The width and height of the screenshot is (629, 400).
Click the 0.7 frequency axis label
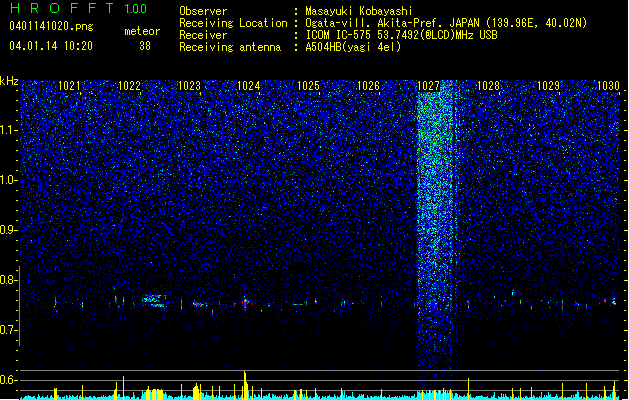[x=7, y=330]
